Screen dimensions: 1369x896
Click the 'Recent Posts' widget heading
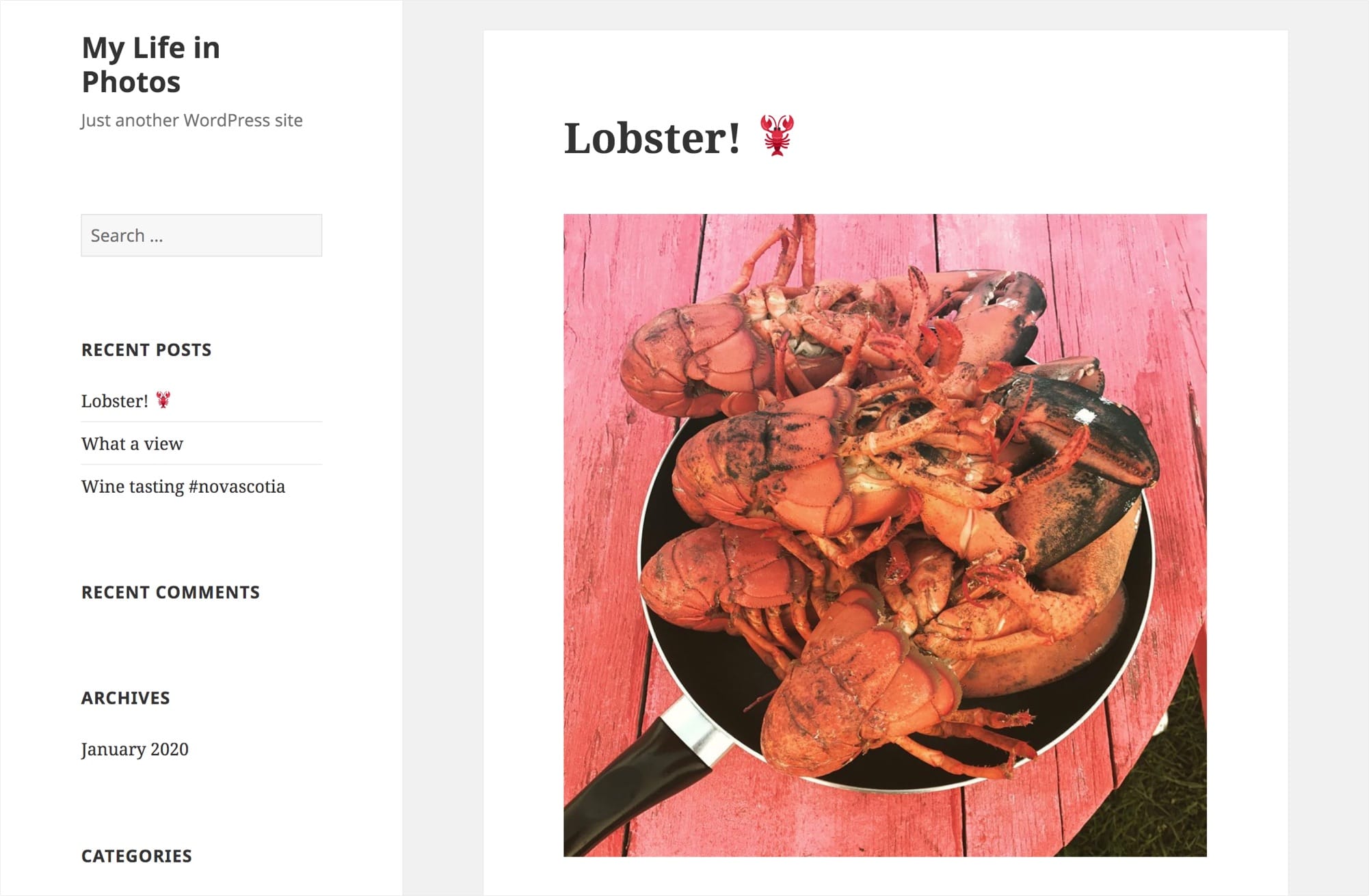point(146,350)
